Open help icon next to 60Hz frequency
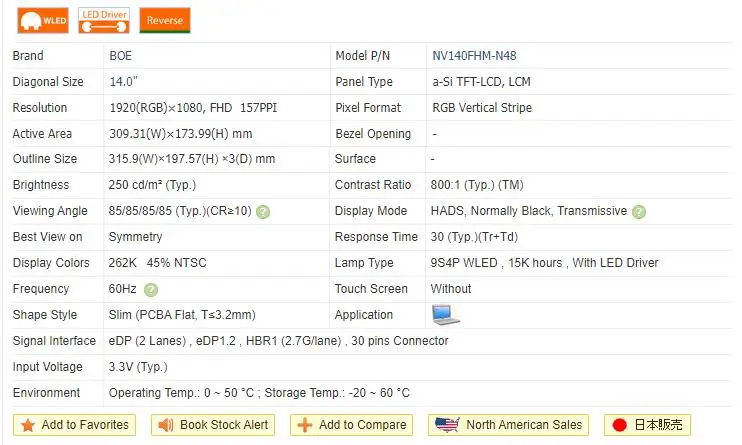This screenshot has width=742, height=445. point(151,289)
